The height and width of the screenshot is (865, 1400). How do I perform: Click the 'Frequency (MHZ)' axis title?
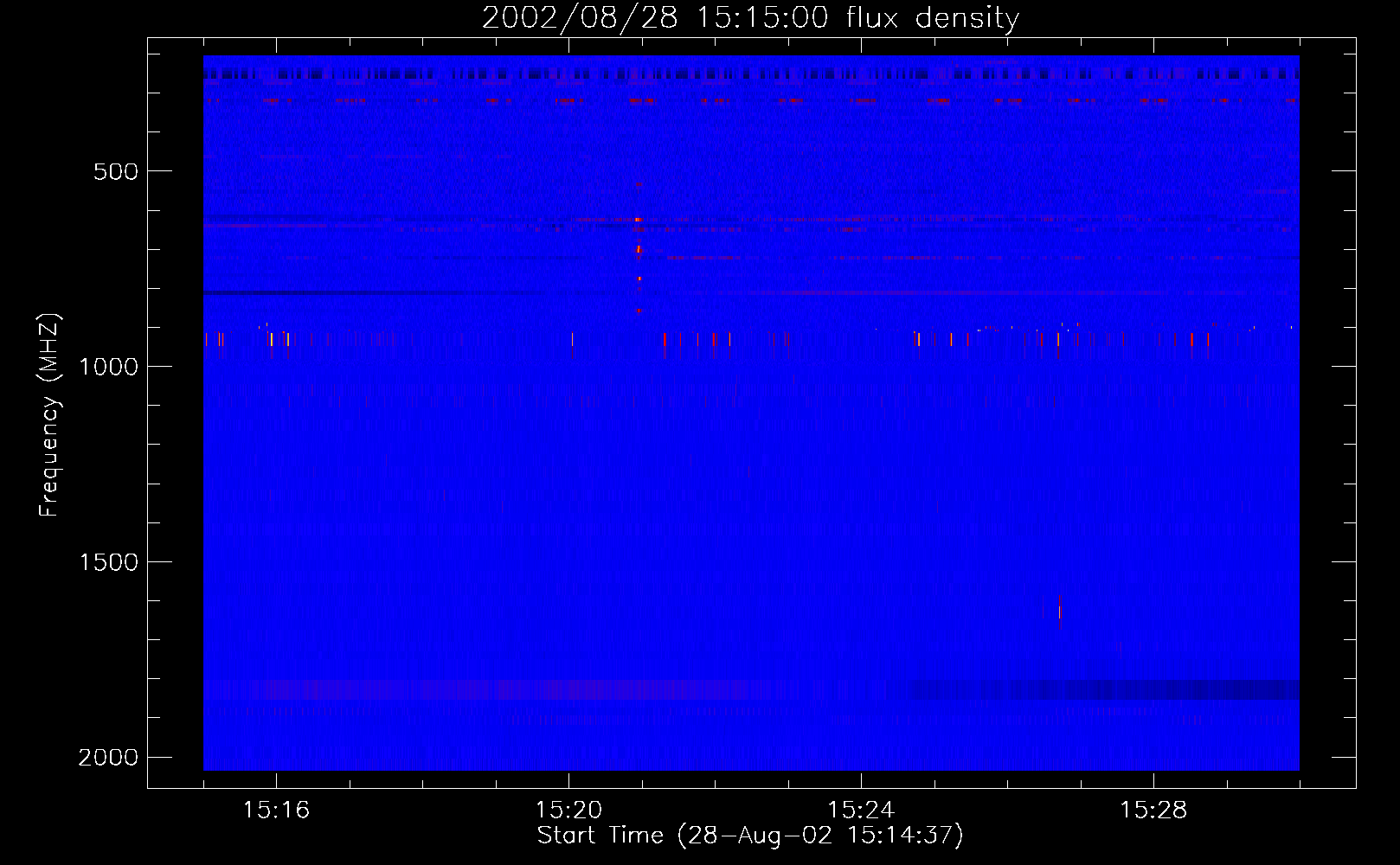pos(49,414)
